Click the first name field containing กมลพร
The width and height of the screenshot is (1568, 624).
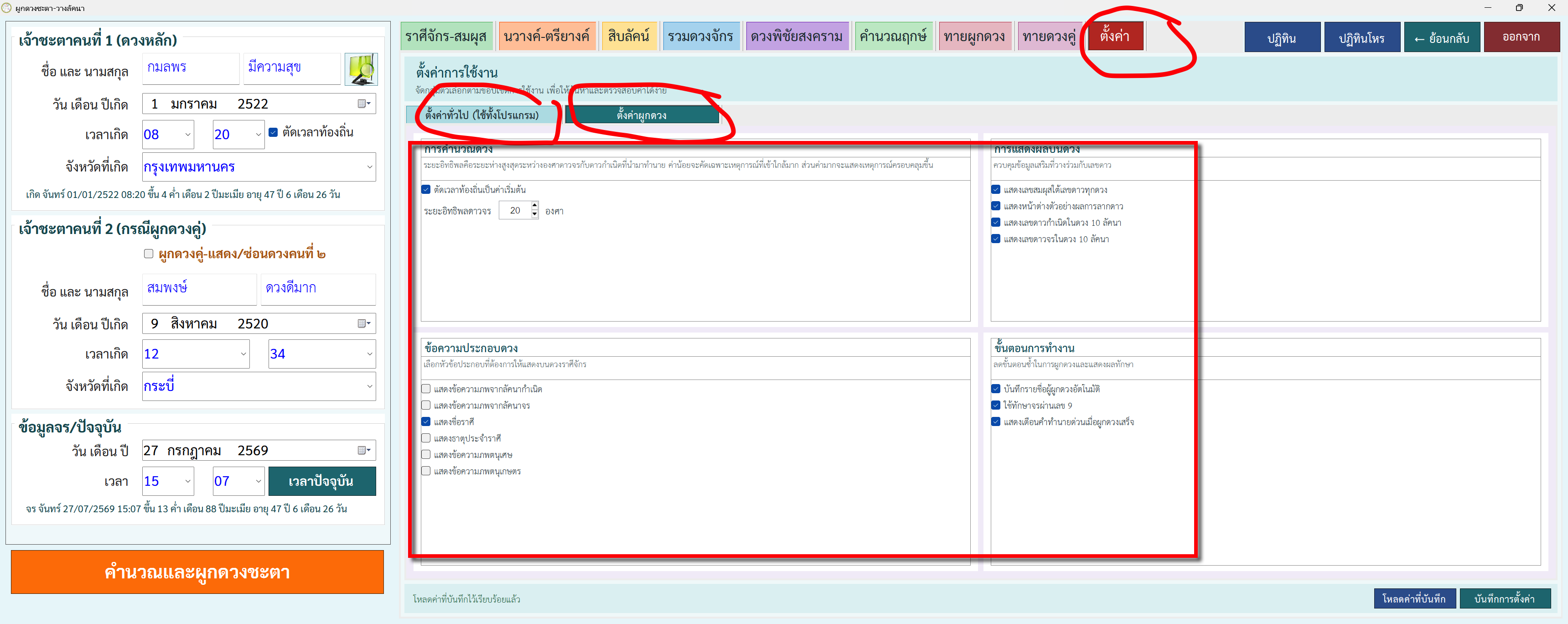[x=191, y=68]
